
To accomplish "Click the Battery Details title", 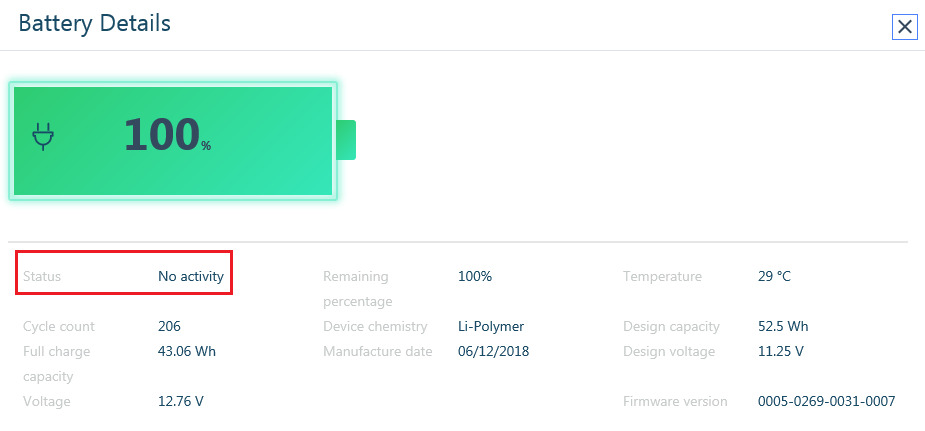I will point(95,24).
